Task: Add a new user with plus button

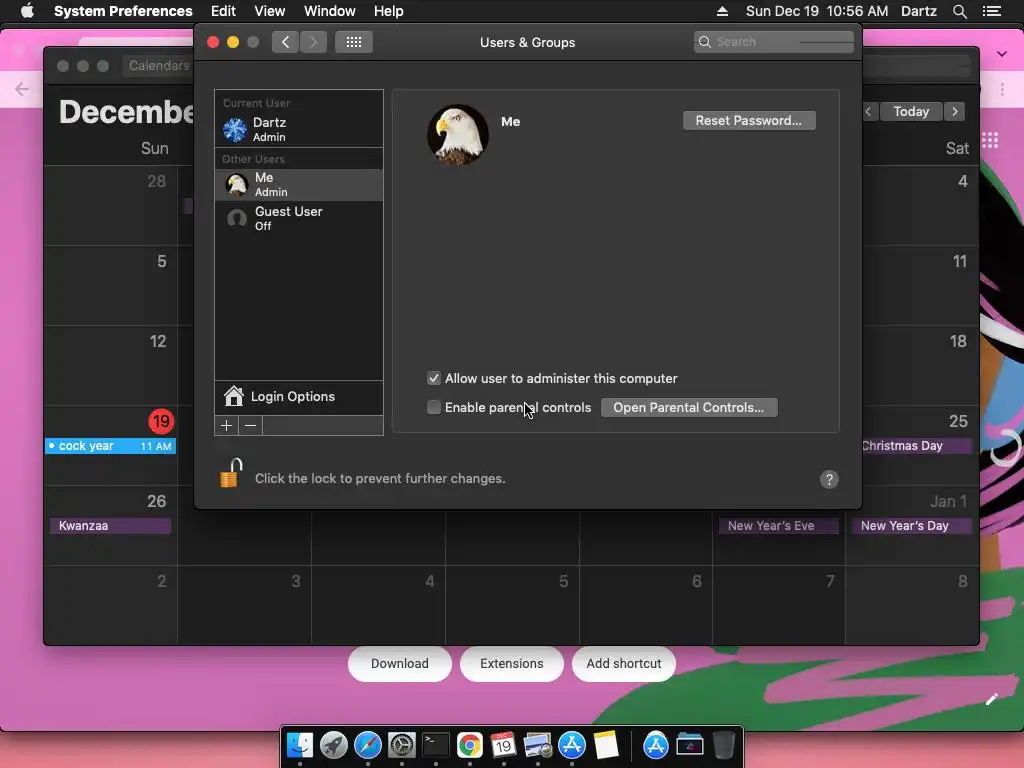Action: (x=227, y=426)
